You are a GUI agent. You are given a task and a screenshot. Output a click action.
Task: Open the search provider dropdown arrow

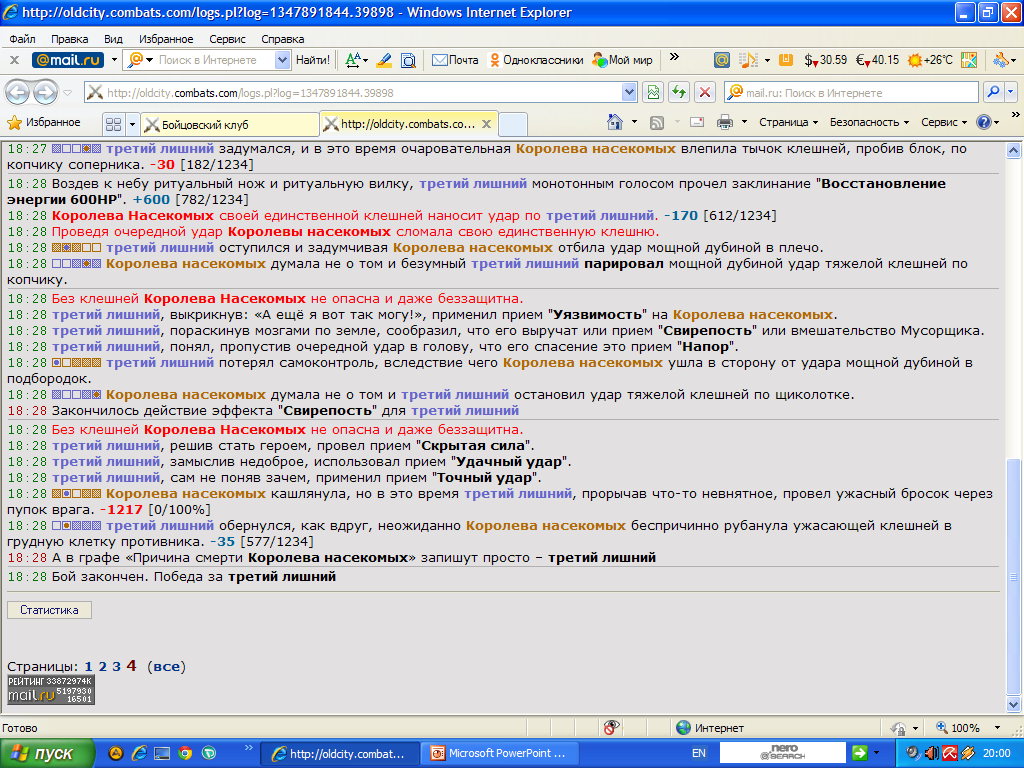pos(1011,93)
